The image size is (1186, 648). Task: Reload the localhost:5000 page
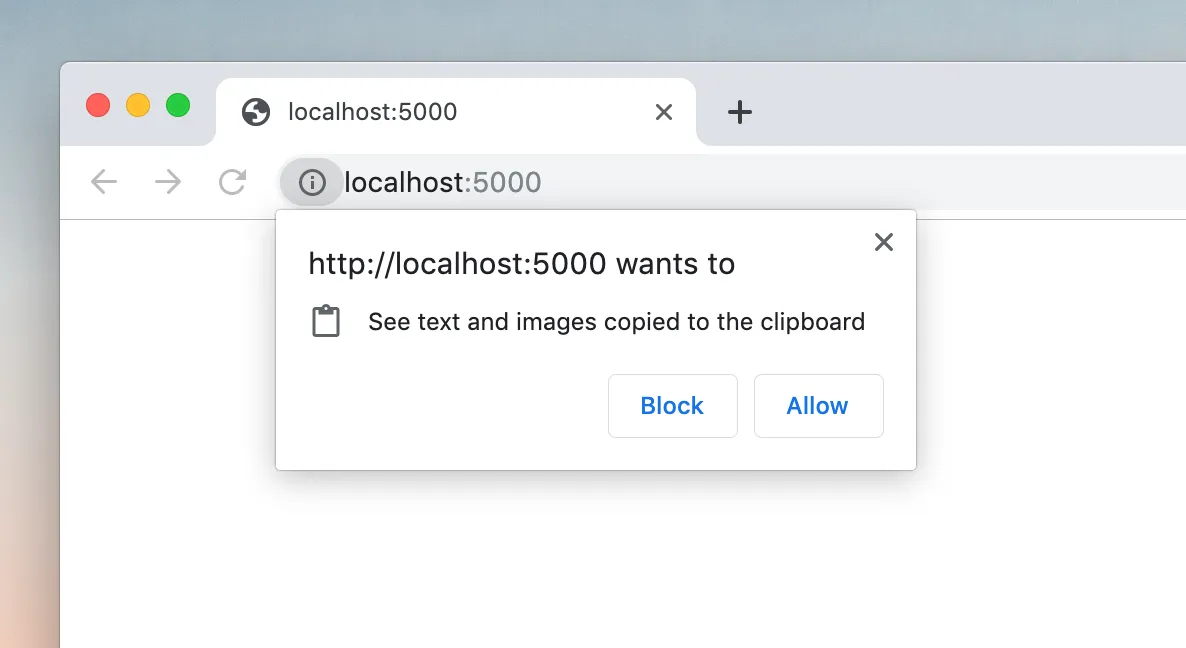(232, 182)
